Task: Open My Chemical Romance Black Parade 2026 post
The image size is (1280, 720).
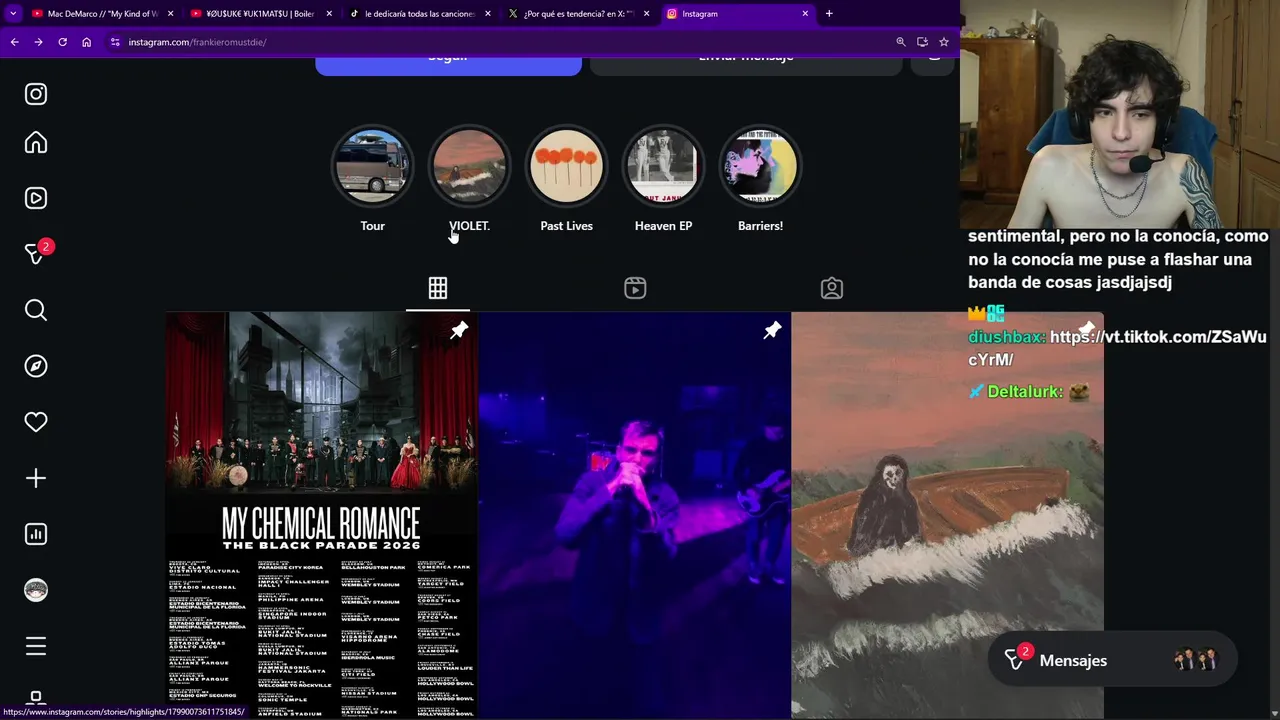Action: pyautogui.click(x=321, y=515)
